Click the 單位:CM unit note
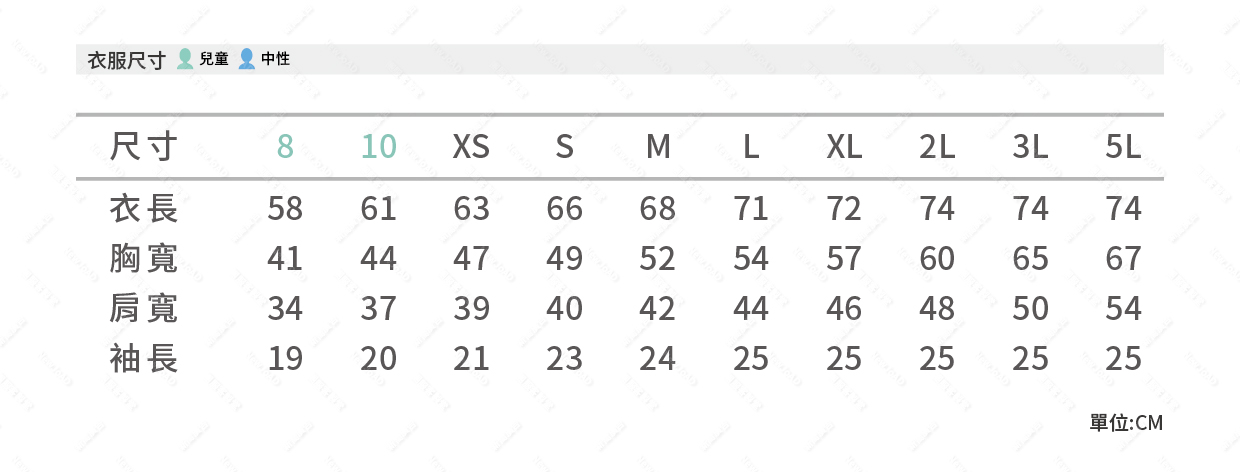The width and height of the screenshot is (1240, 472). [1126, 423]
